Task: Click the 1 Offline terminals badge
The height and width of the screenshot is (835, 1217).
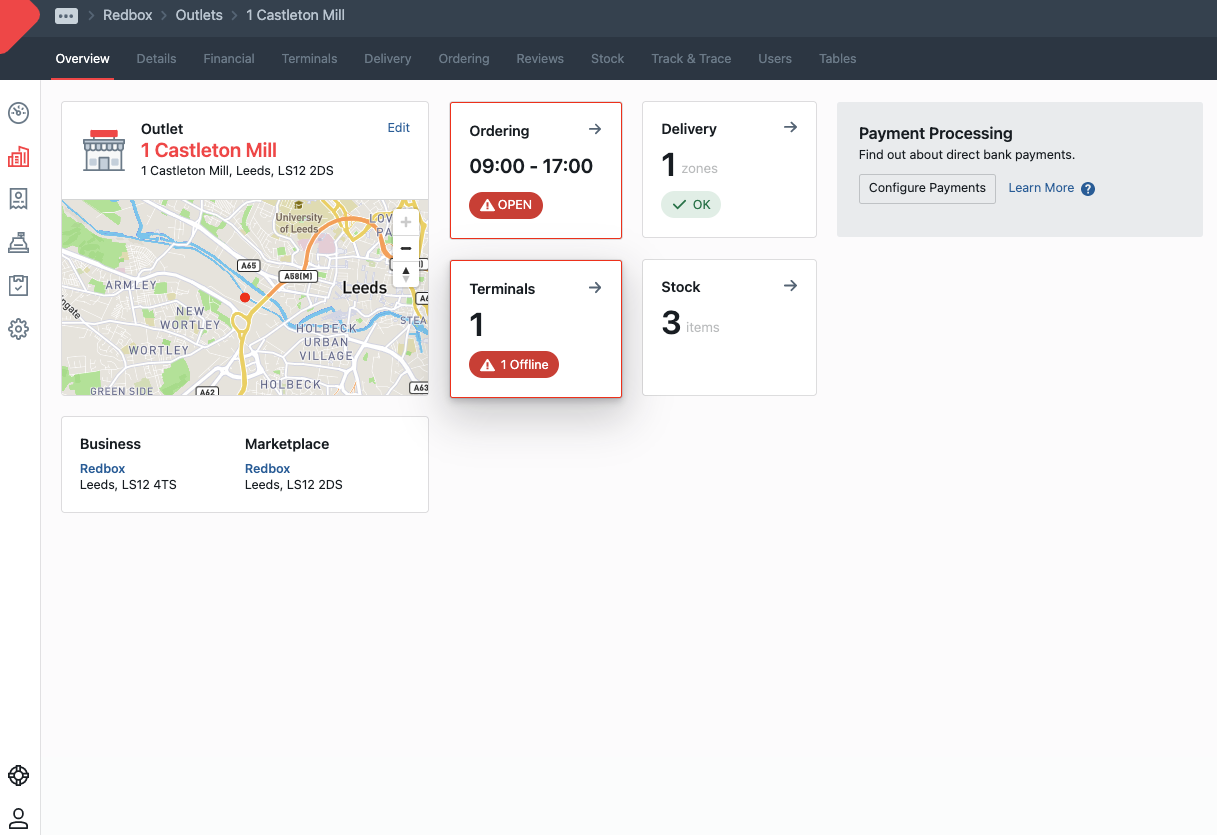Action: click(x=514, y=365)
